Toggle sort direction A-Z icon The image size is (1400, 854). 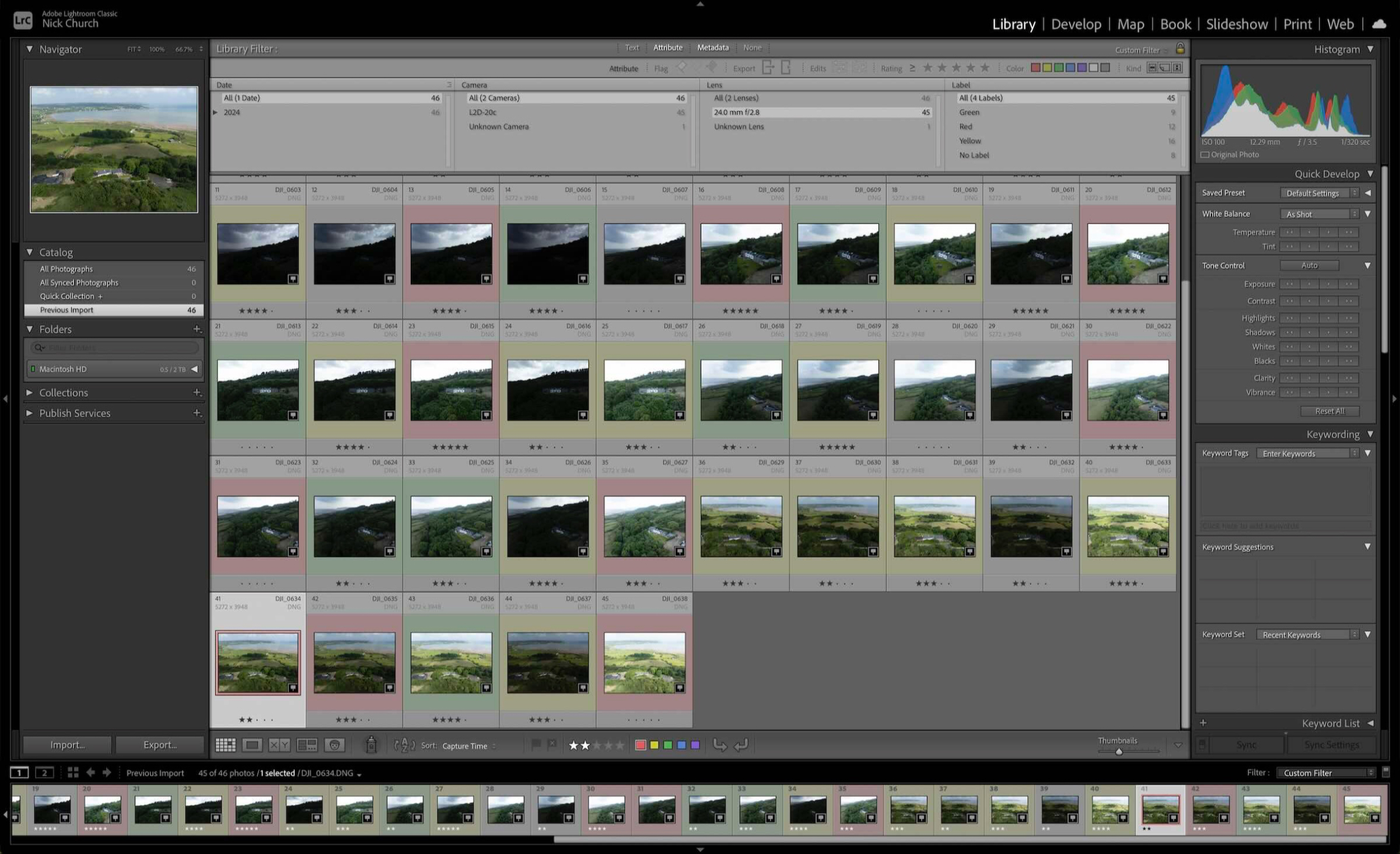coord(404,745)
